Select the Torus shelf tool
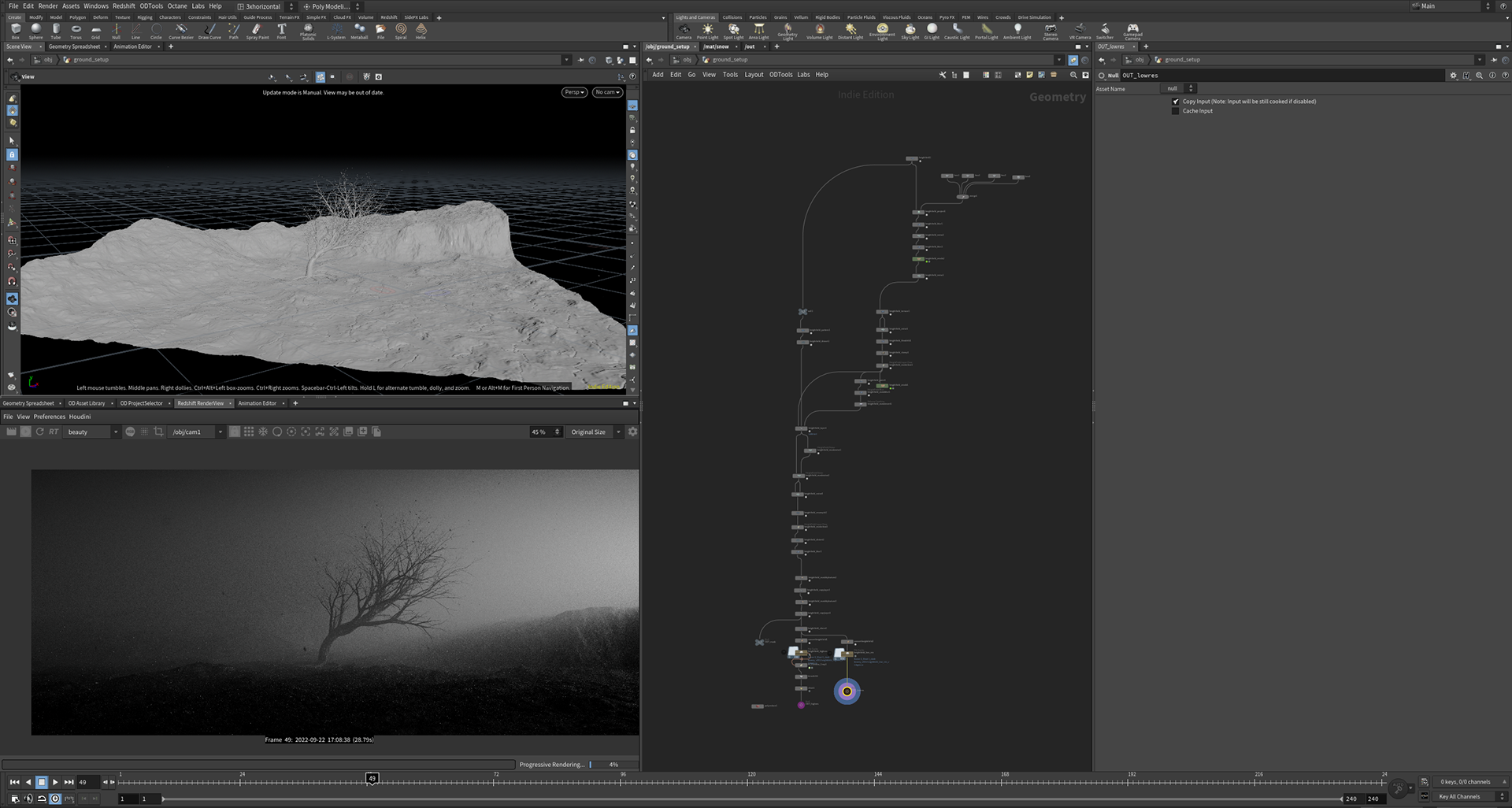1512x808 pixels. pyautogui.click(x=76, y=31)
